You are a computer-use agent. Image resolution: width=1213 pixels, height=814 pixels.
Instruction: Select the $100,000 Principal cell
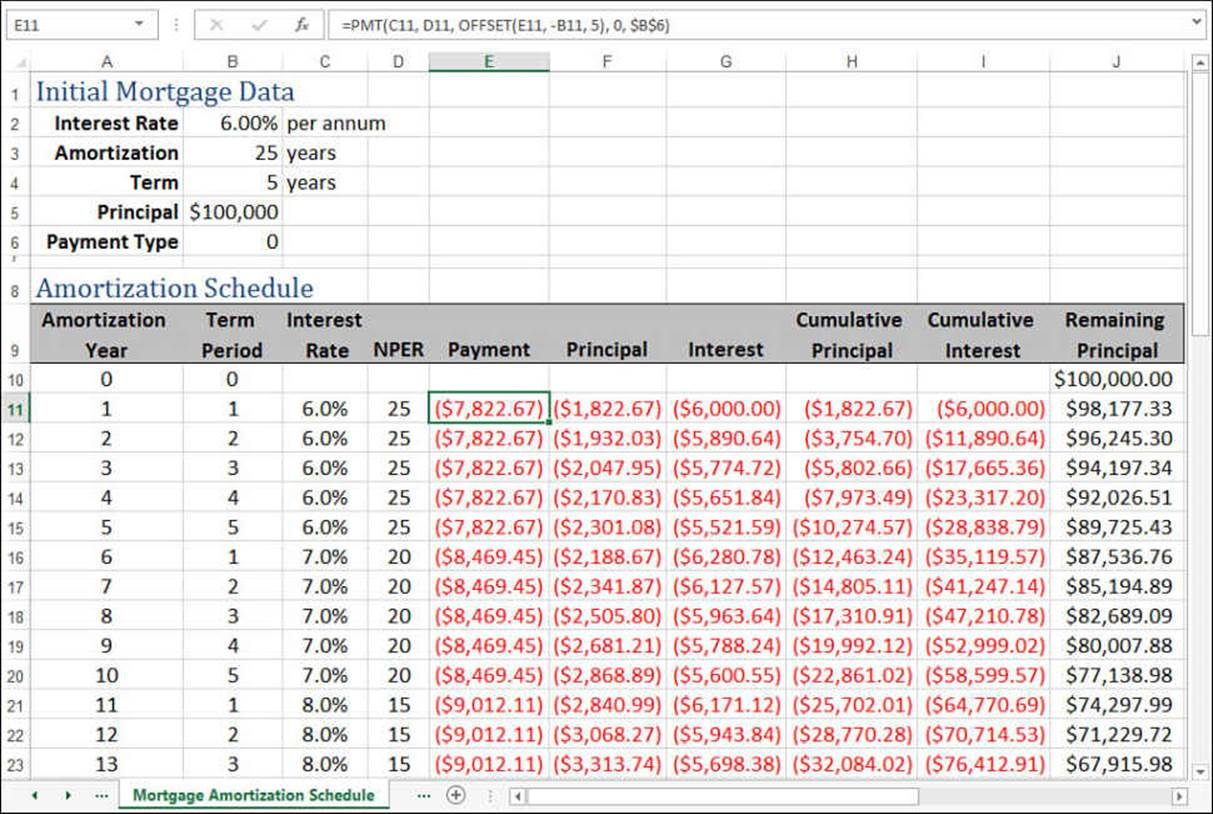[x=232, y=212]
